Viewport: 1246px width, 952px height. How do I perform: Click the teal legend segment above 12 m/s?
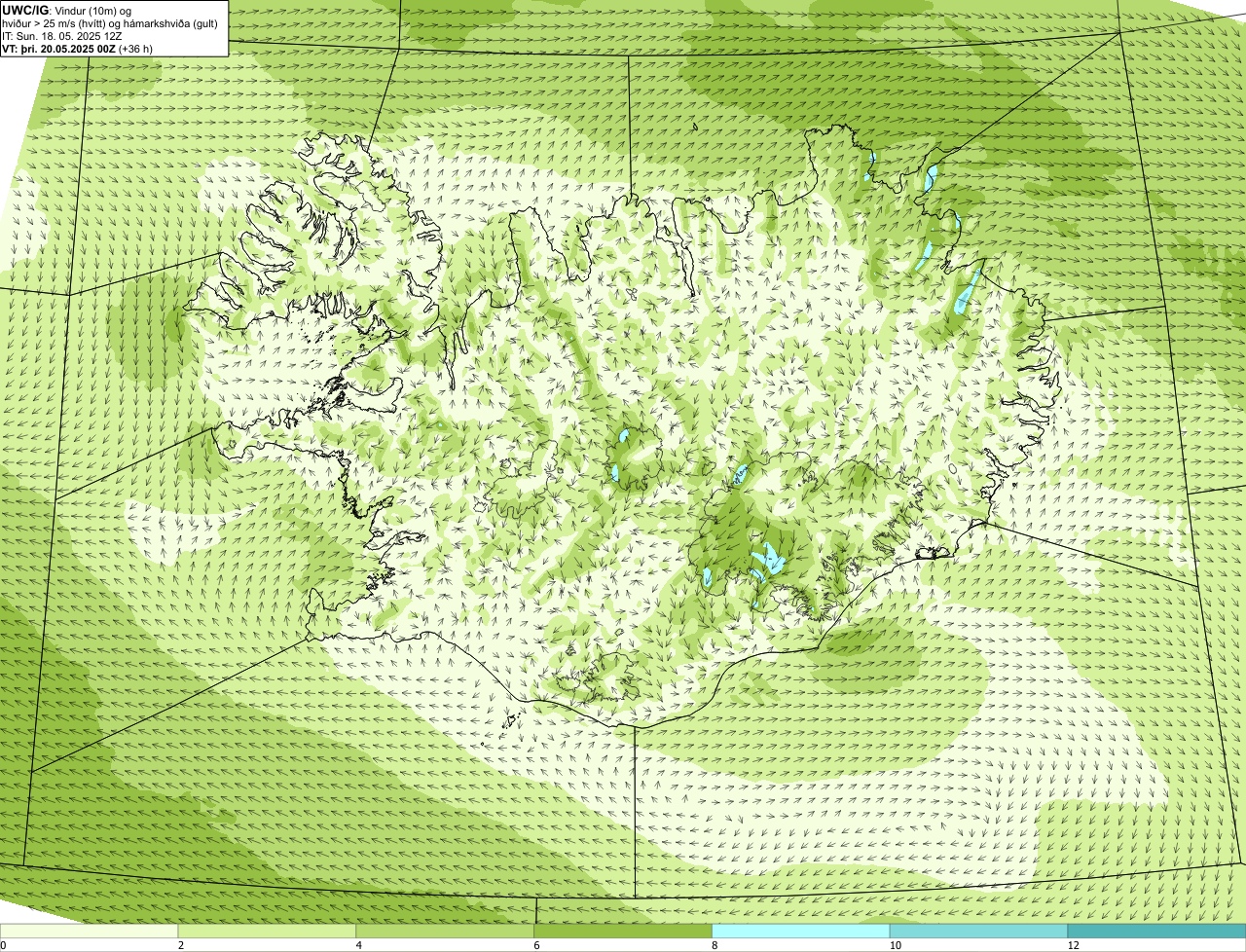pyautogui.click(x=1156, y=932)
